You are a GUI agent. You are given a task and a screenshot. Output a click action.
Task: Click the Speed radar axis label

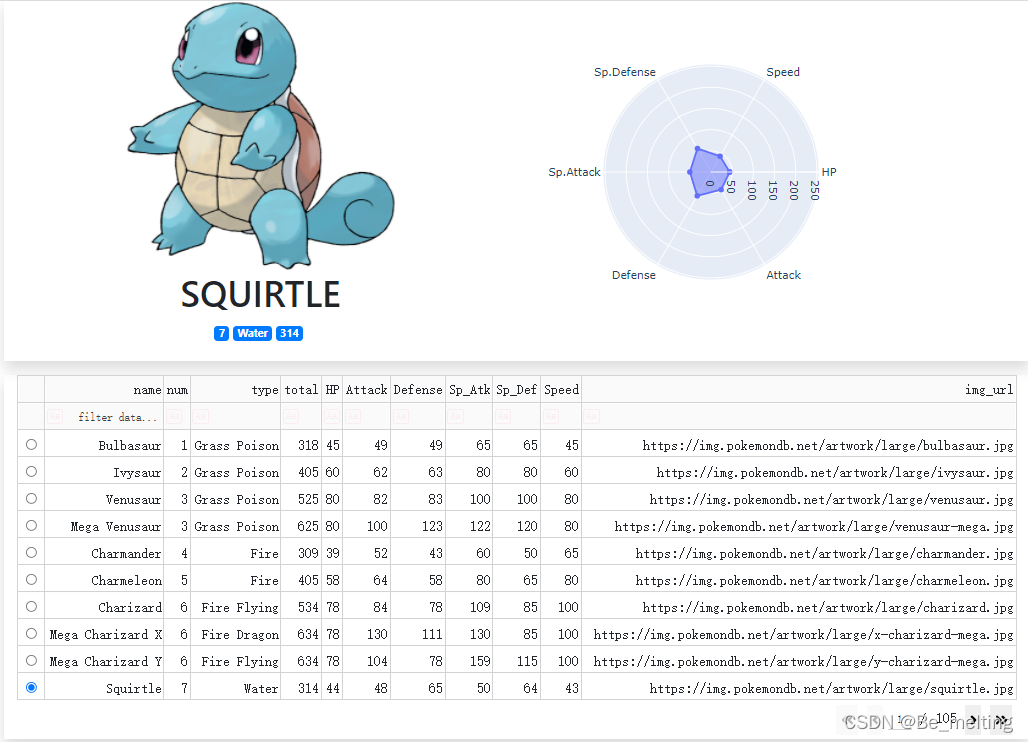point(783,72)
